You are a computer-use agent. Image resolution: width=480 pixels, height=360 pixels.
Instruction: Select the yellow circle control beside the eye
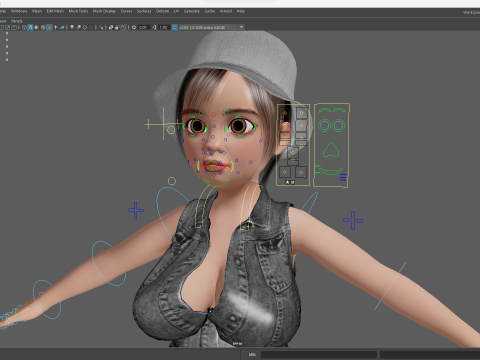click(x=171, y=130)
